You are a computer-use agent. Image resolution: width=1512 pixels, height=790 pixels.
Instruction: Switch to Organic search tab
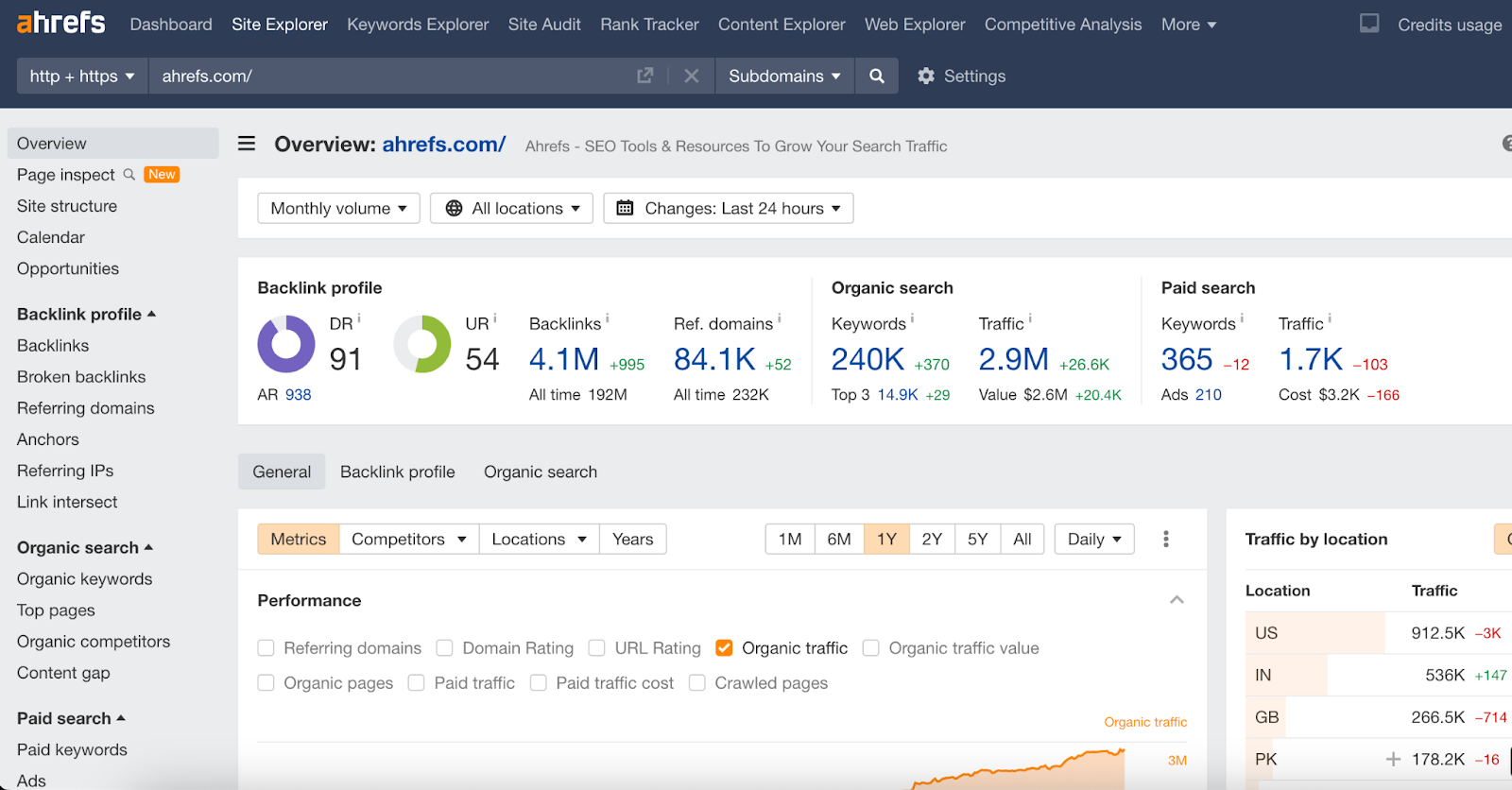point(541,472)
